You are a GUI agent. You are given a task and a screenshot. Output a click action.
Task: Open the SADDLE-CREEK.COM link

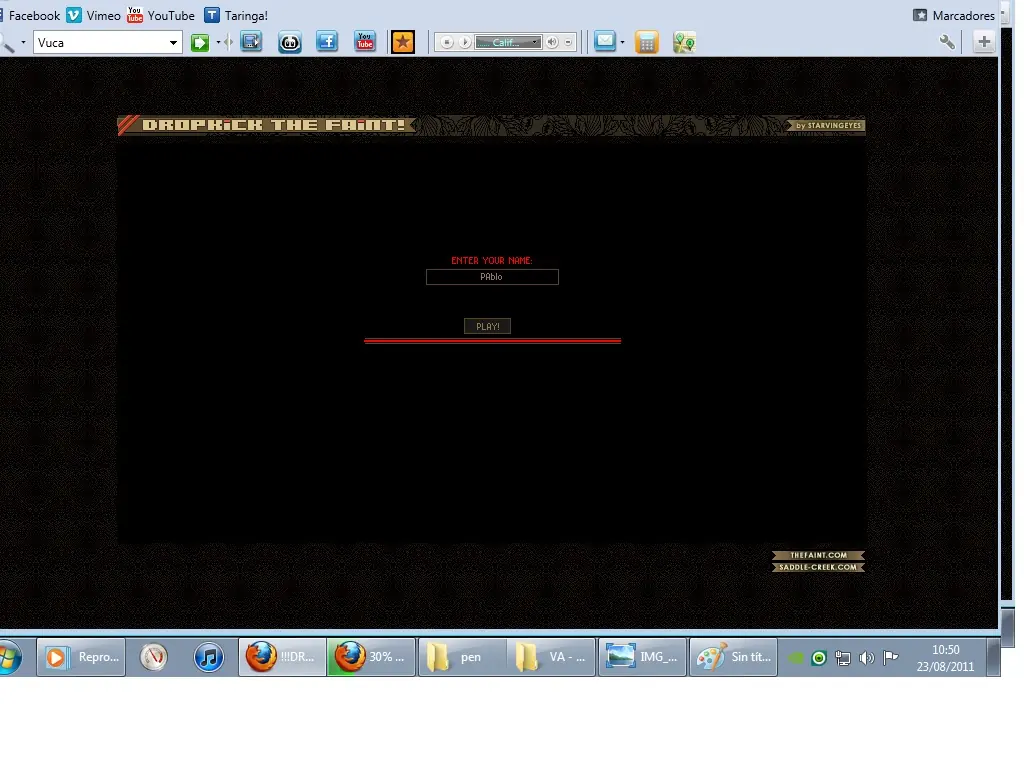[x=818, y=567]
